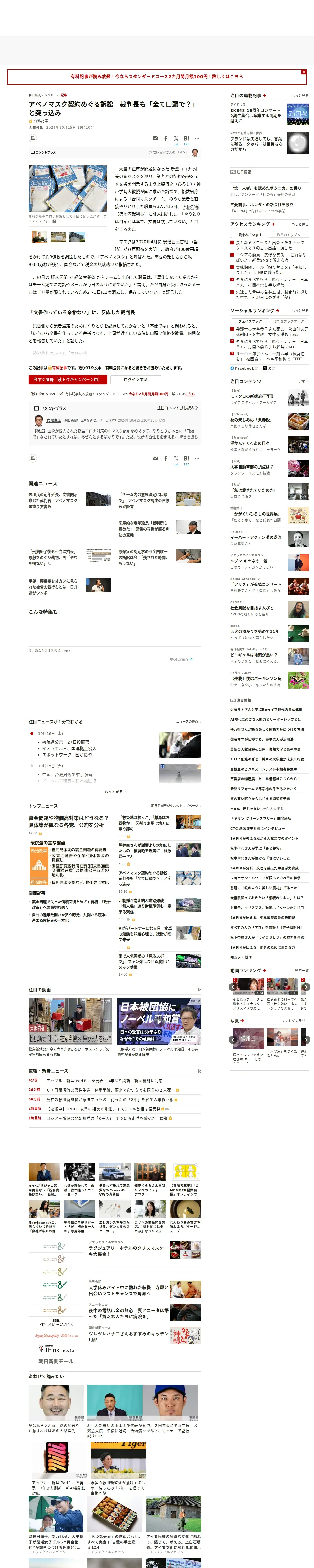The width and height of the screenshot is (314, 1568).
Task: Open 動画一覧 link beside 動画ランキング
Action: (x=302, y=970)
